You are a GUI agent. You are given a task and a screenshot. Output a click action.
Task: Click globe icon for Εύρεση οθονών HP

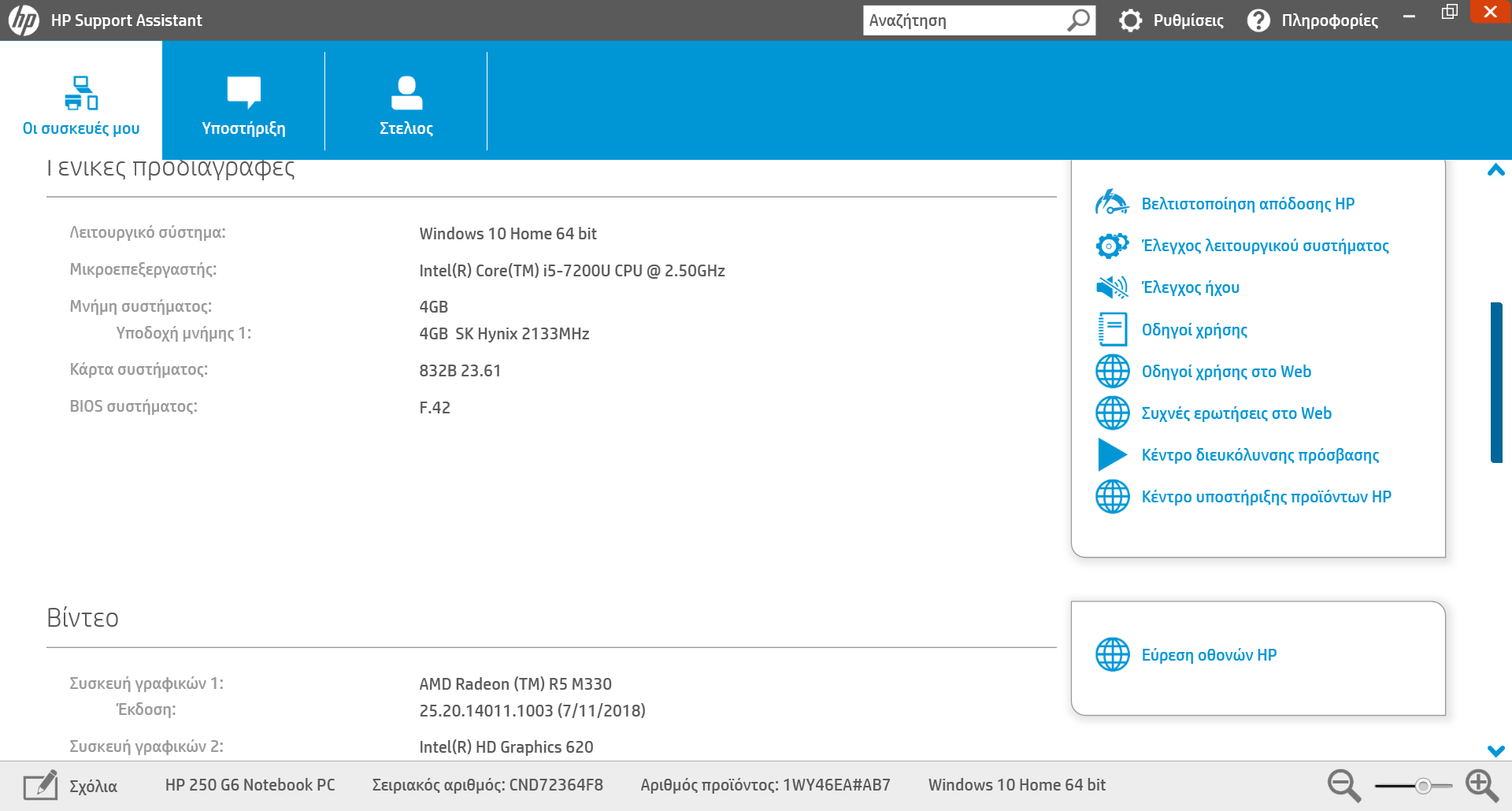1112,654
